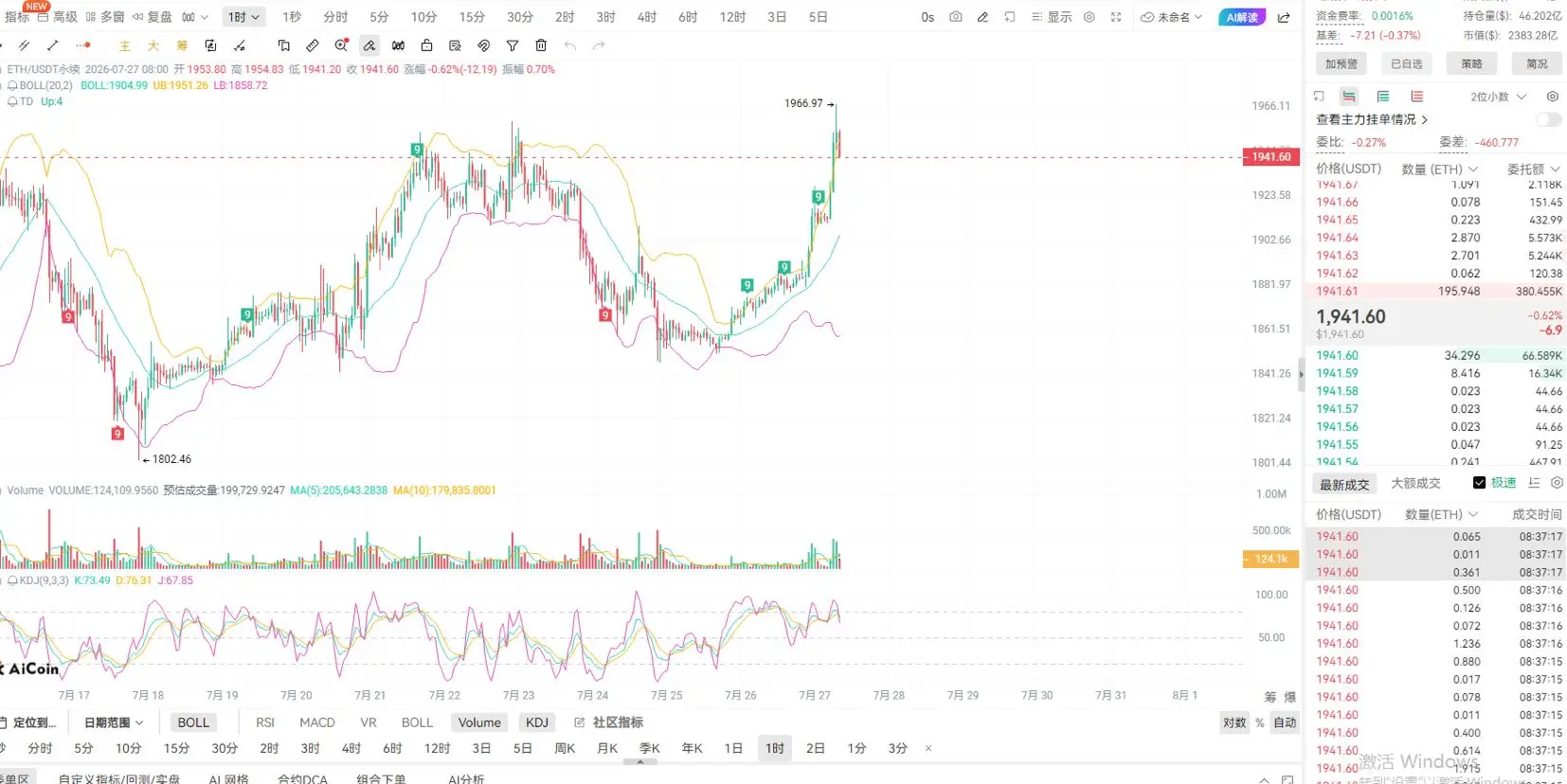Switch to the 最新成交 tab
This screenshot has width=1567, height=784.
click(x=1344, y=484)
